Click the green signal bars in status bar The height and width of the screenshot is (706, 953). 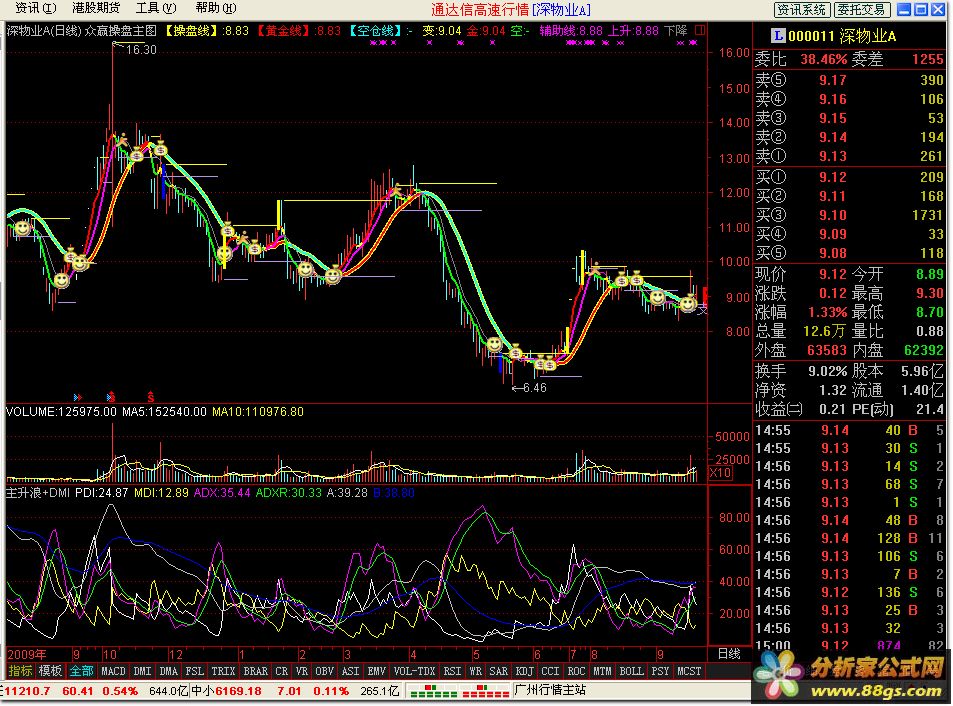tap(433, 691)
